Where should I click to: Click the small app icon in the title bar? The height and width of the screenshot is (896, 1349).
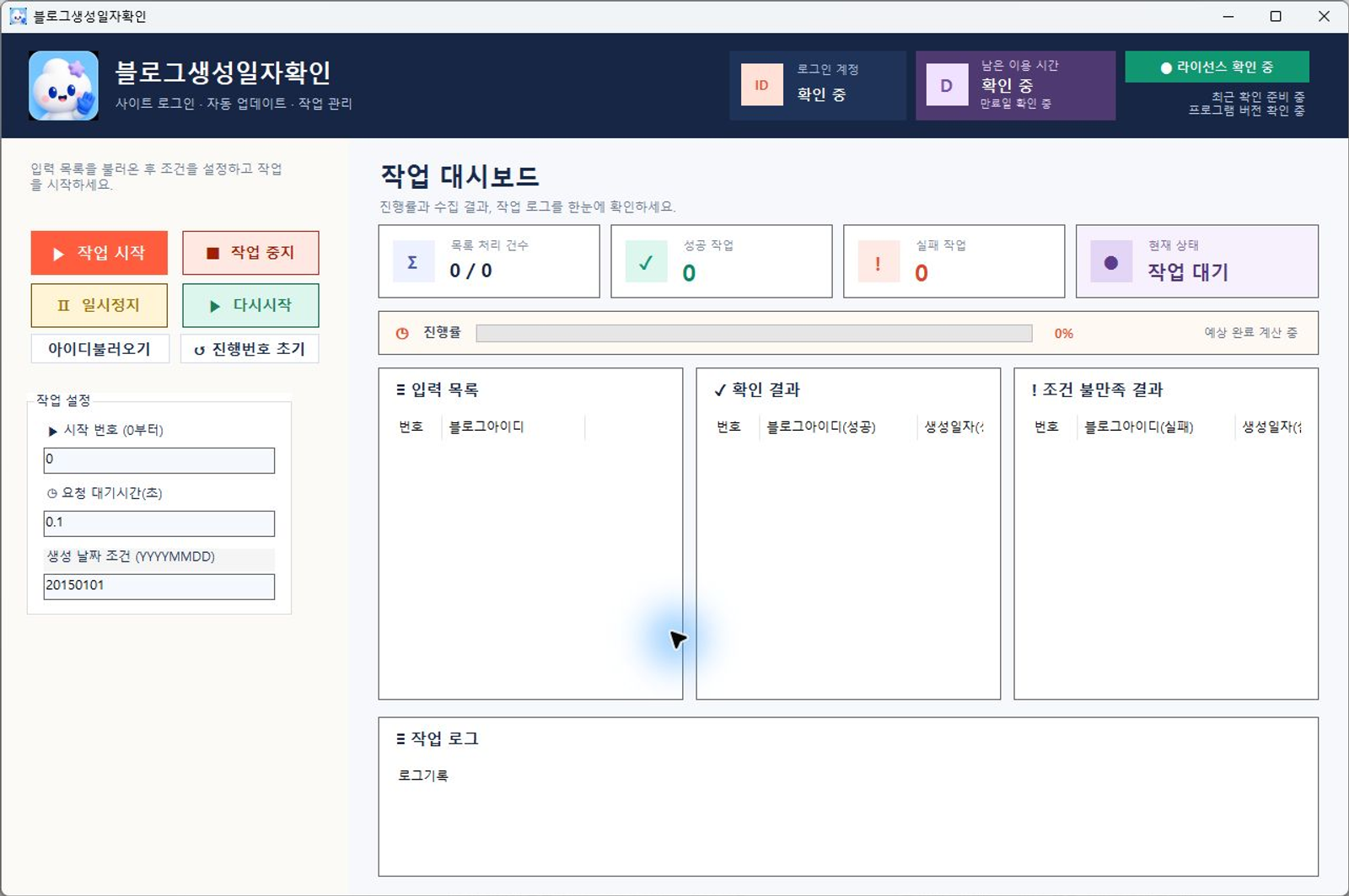(x=18, y=16)
